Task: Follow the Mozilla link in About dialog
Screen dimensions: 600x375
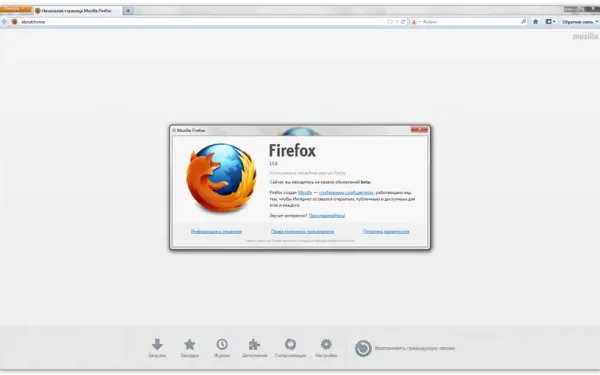Action: [x=305, y=192]
